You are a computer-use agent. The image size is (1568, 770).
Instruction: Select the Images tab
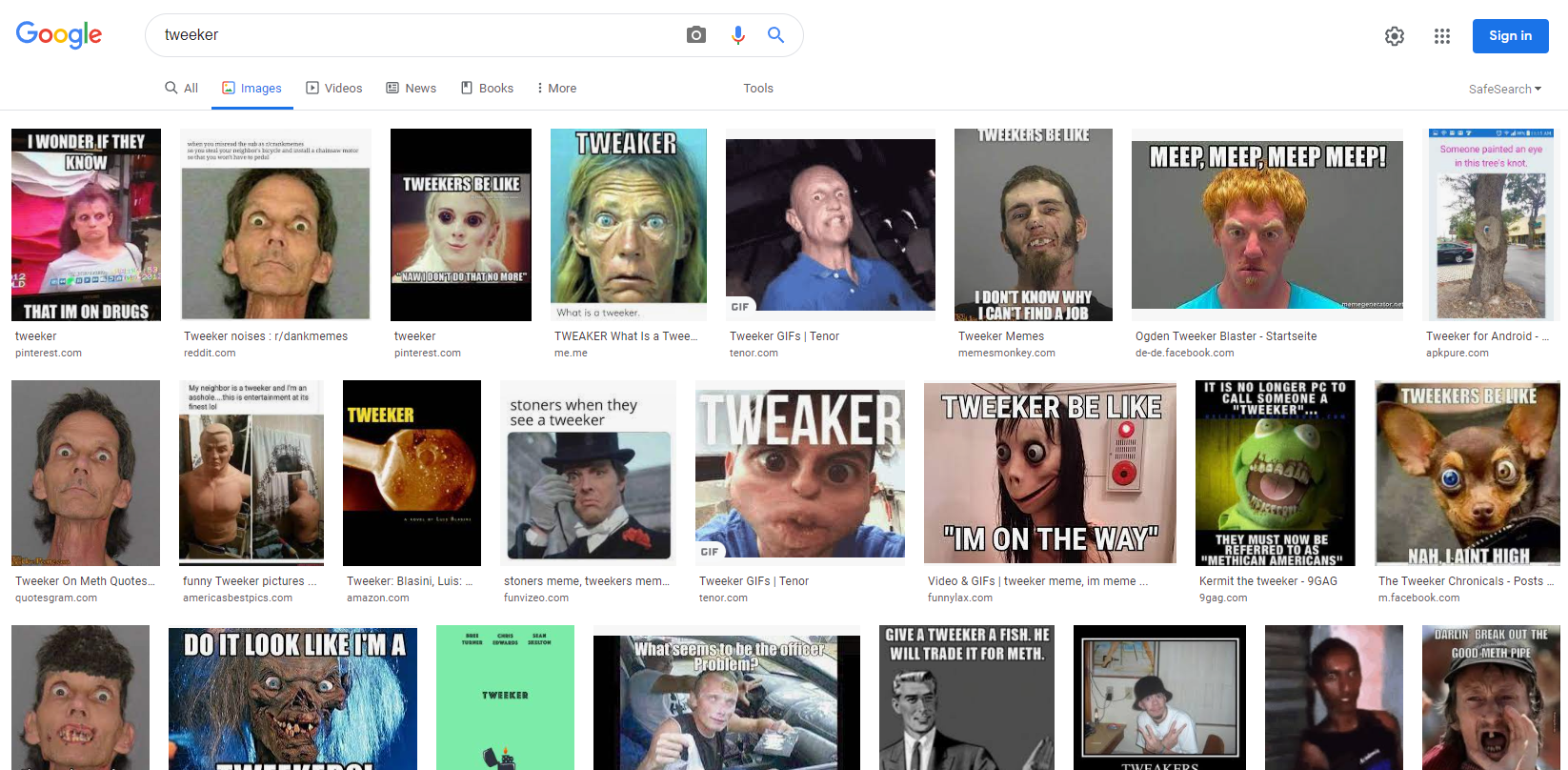(x=252, y=88)
